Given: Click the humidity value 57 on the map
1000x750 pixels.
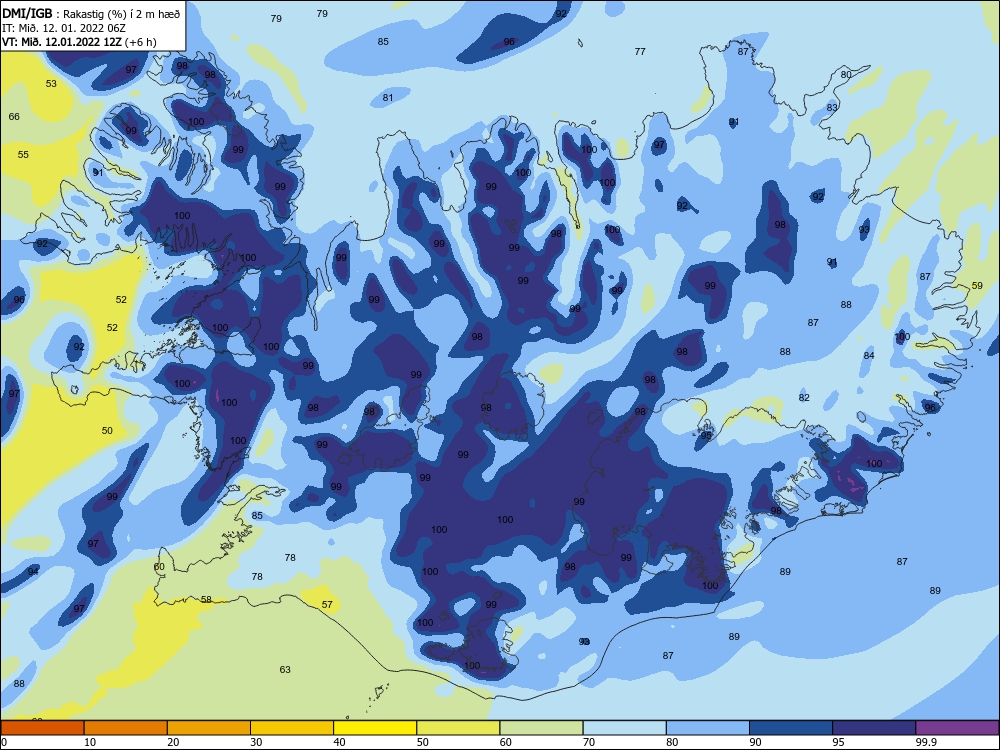Looking at the screenshot, I should click(327, 605).
